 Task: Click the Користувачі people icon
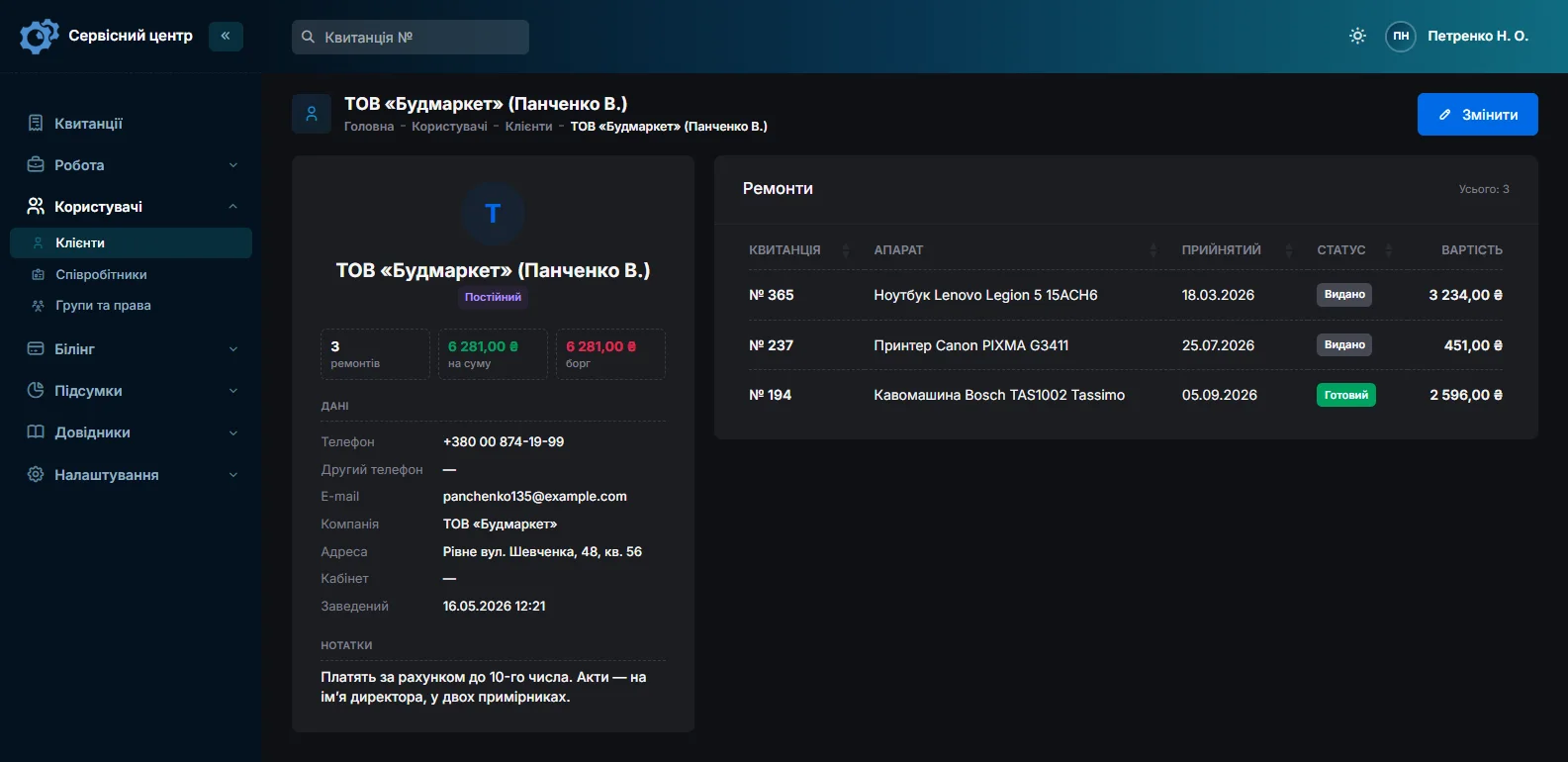[x=36, y=206]
